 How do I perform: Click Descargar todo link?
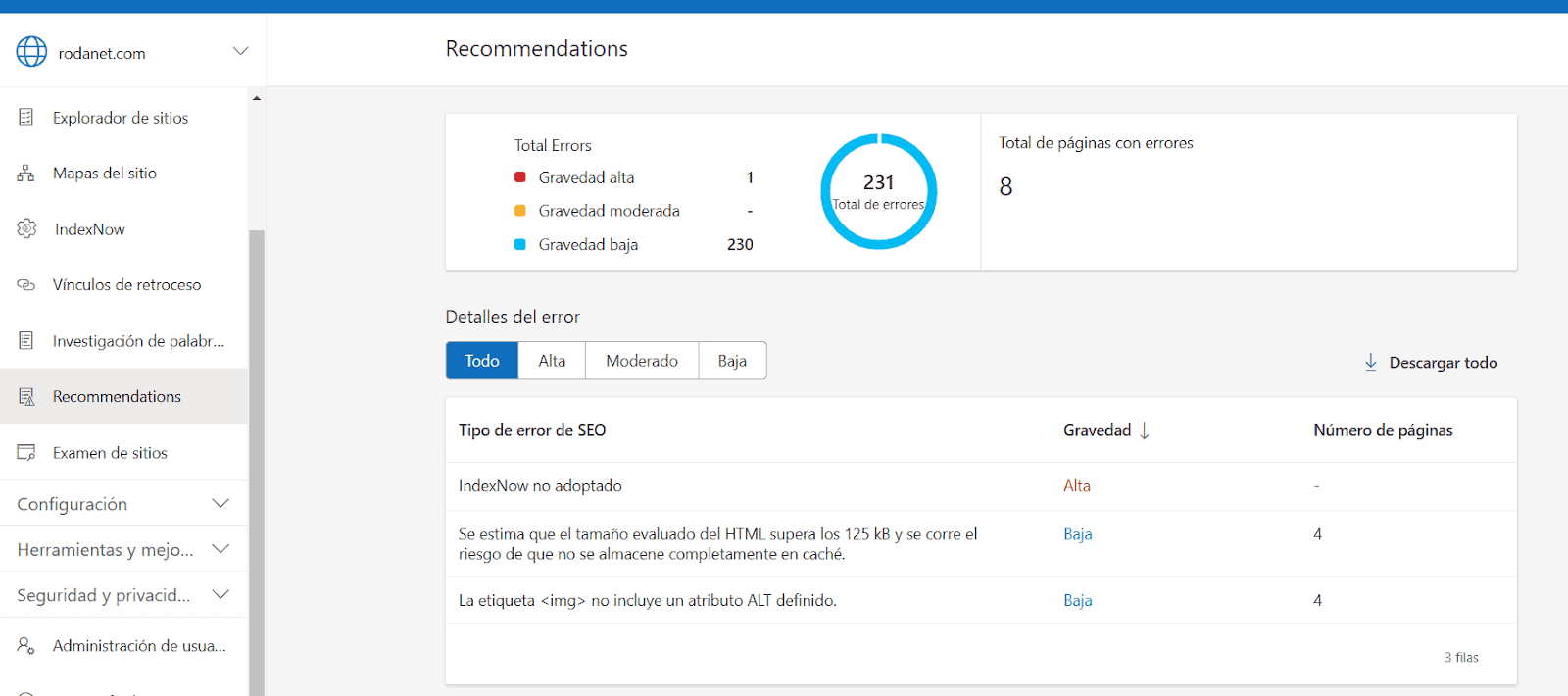1443,363
